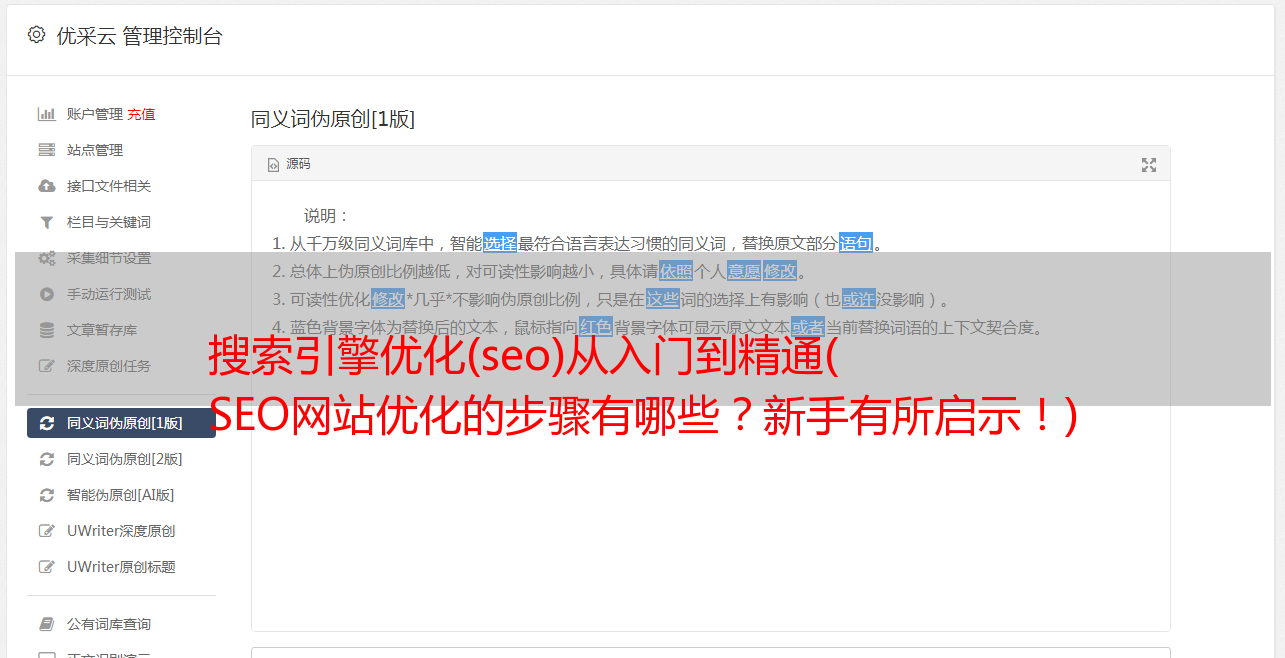Image resolution: width=1285 pixels, height=658 pixels.
Task: Click the gear icon beside 优采云 管理控制台
Action: pyautogui.click(x=37, y=35)
